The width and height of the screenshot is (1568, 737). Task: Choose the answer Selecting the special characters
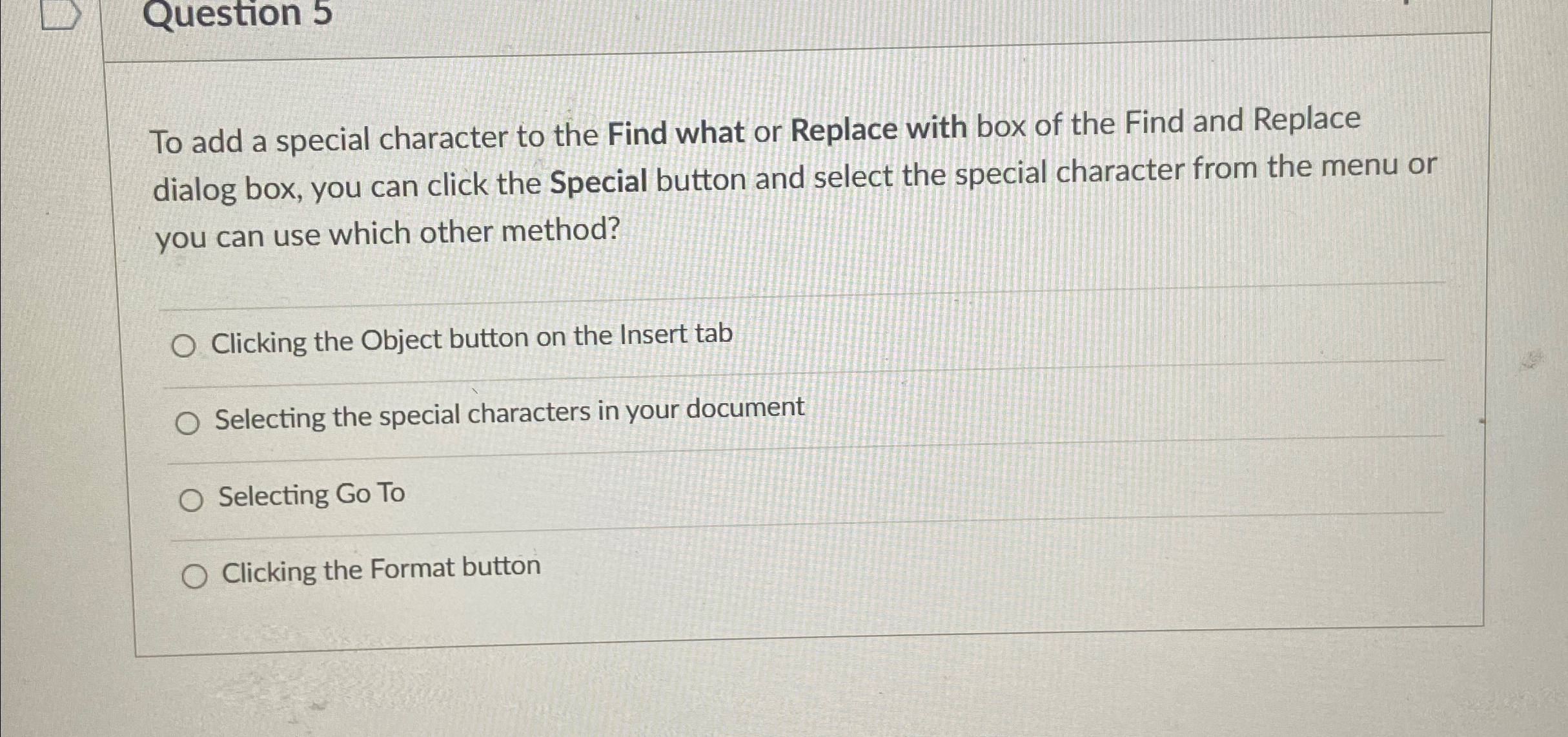point(188,423)
